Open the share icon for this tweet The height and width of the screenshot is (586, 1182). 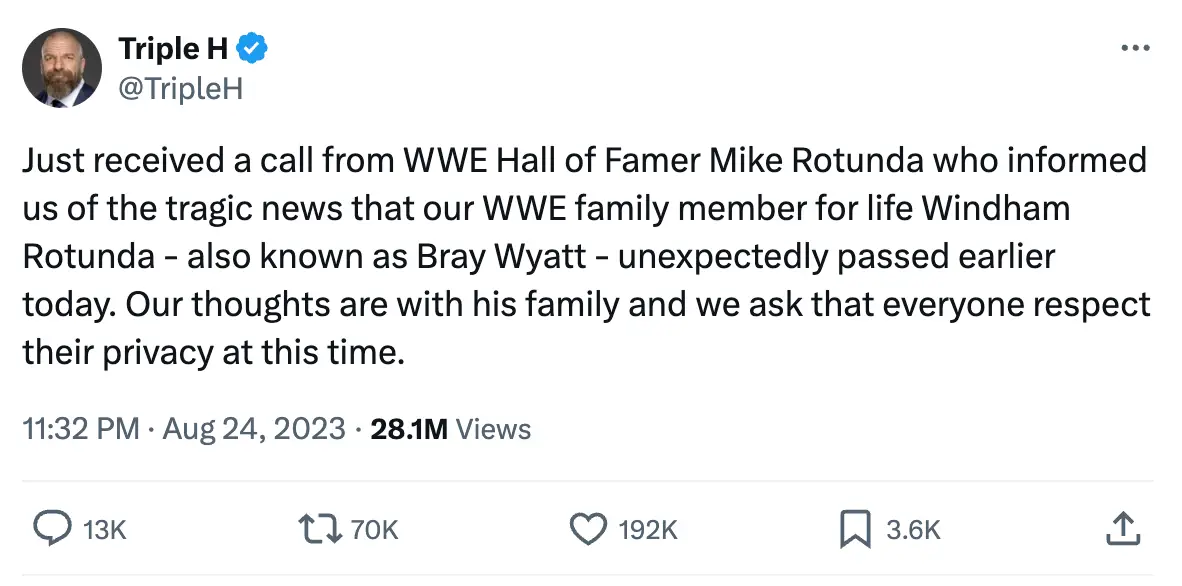coord(1122,529)
